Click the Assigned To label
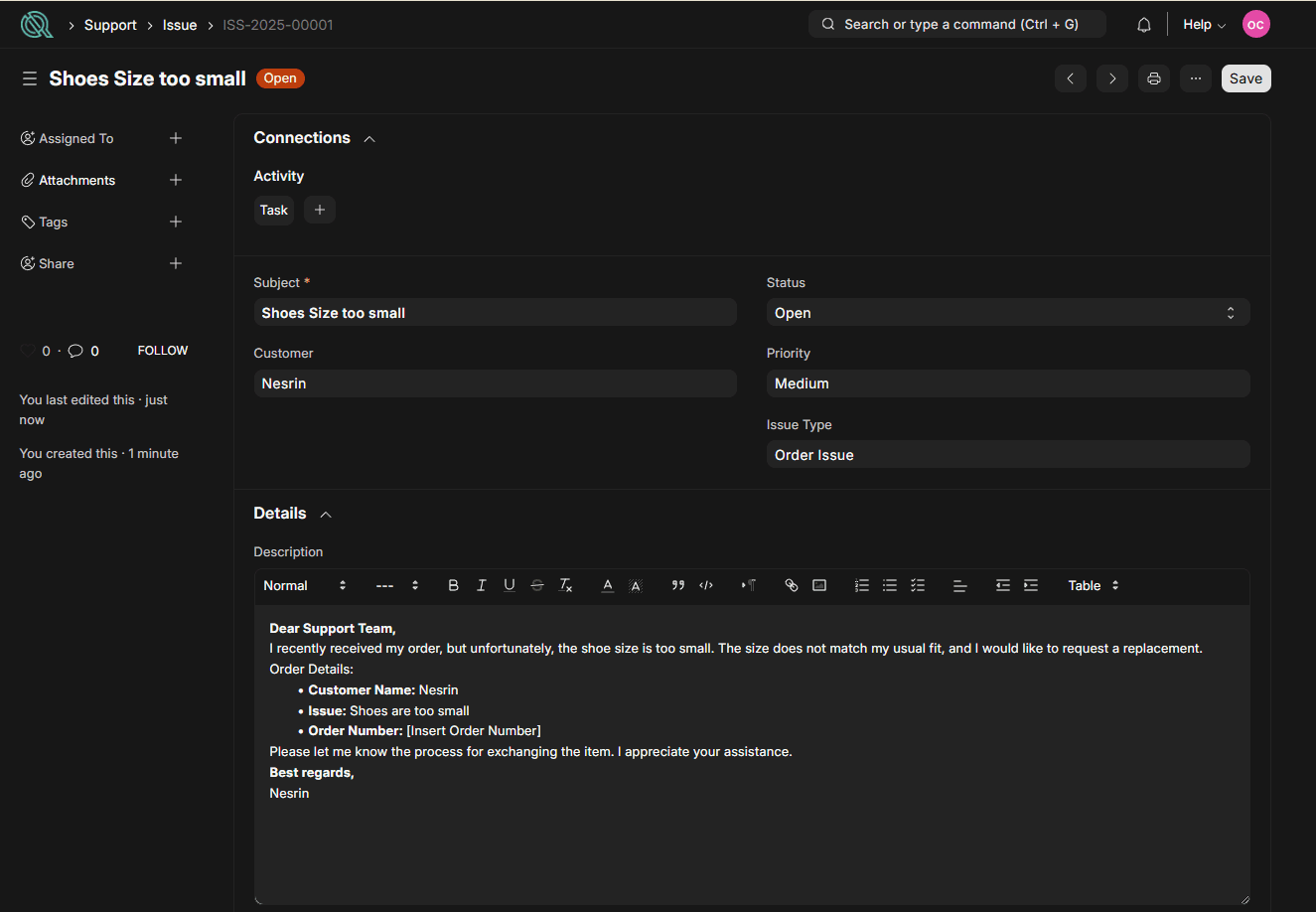Viewport: 1316px width, 912px height. [76, 138]
